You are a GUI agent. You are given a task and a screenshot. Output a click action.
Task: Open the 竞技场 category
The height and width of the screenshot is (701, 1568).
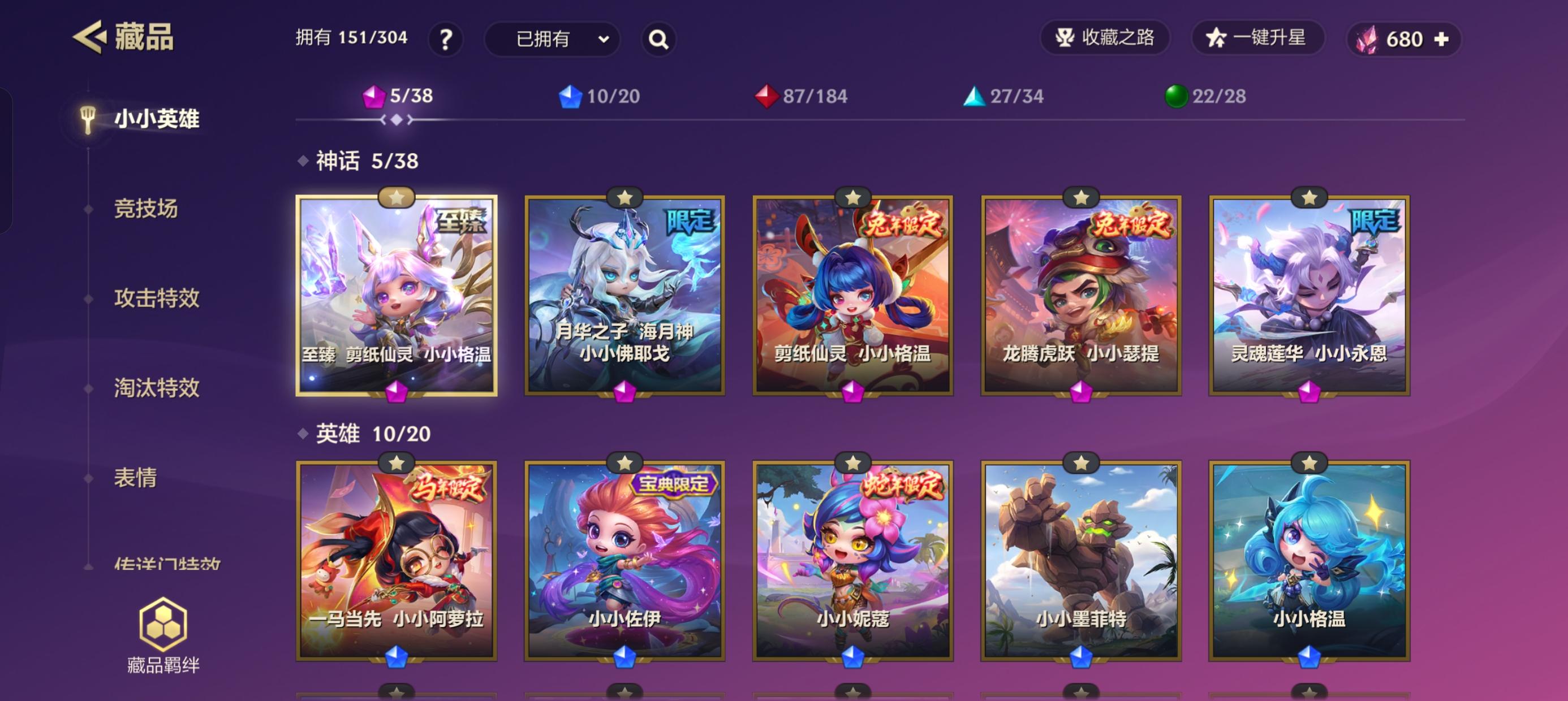click(x=146, y=209)
